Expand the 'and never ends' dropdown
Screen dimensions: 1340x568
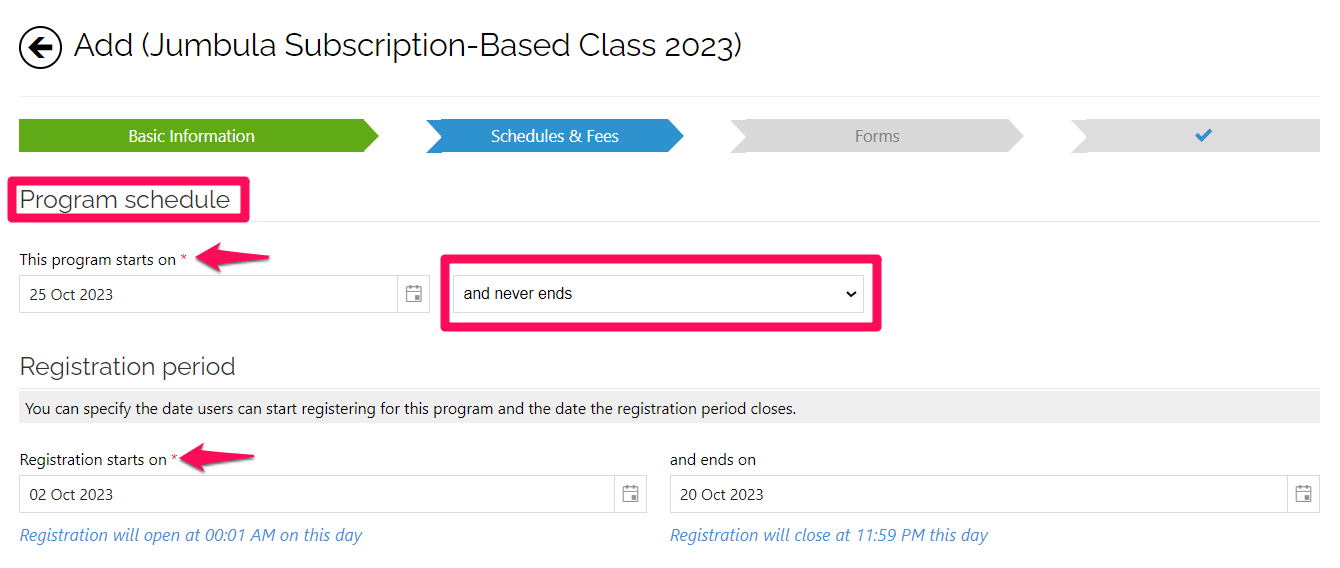658,294
